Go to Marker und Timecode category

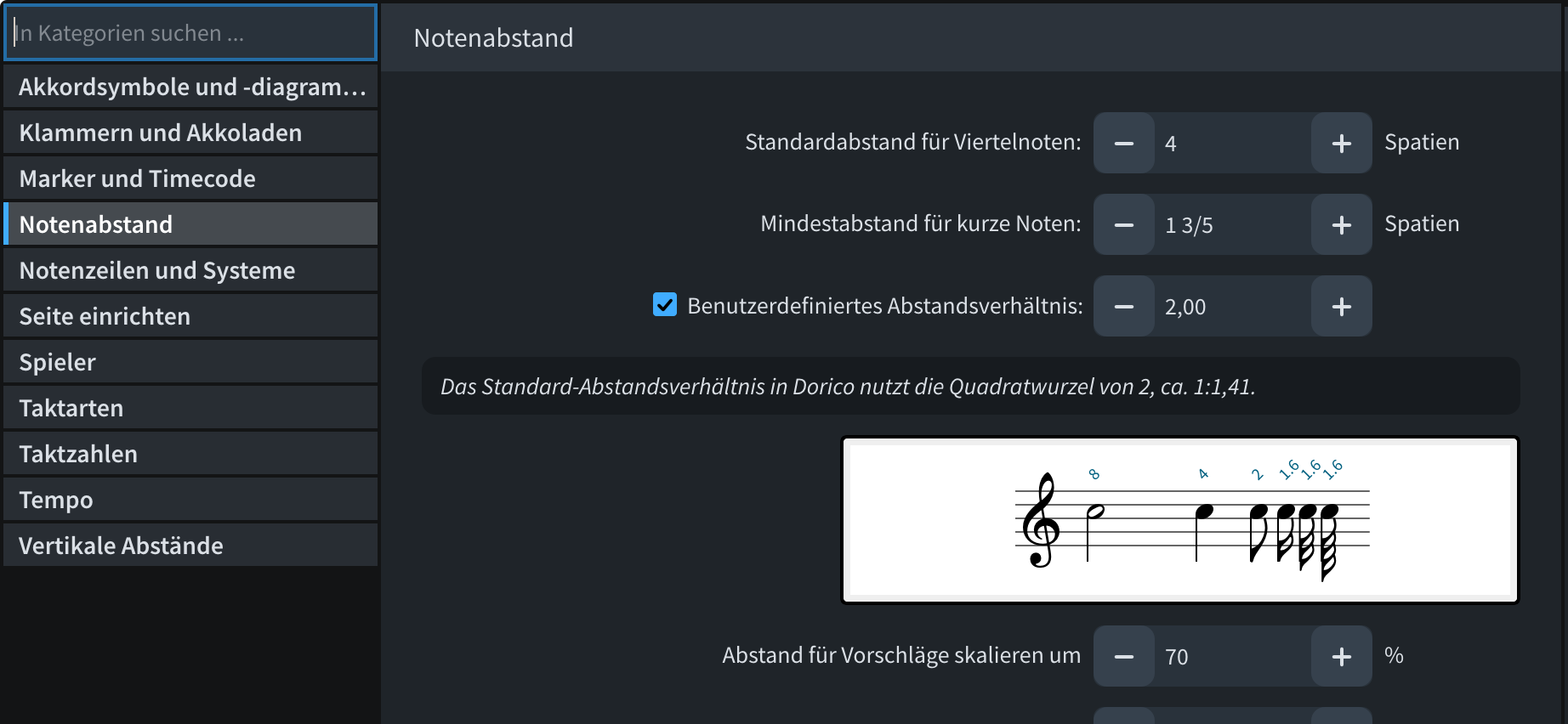coord(191,179)
